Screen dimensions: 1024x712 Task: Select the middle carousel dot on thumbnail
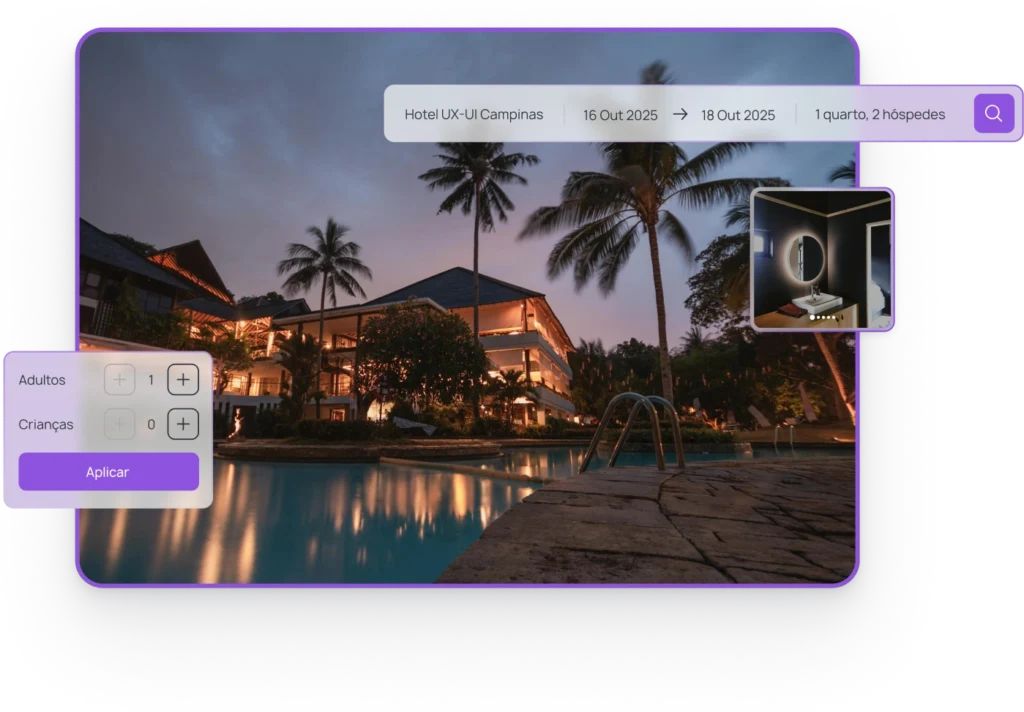pyautogui.click(x=824, y=317)
